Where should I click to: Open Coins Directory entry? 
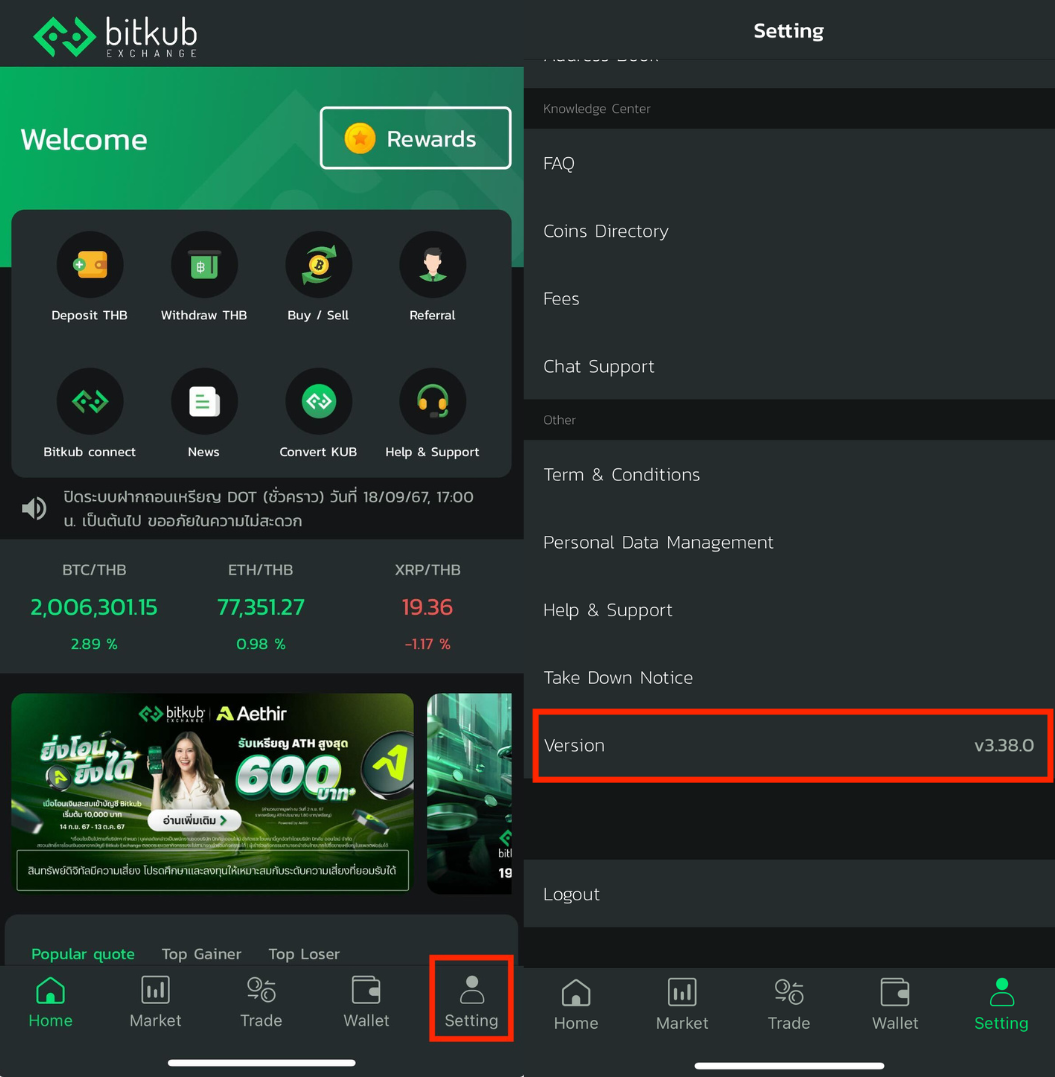tap(789, 231)
